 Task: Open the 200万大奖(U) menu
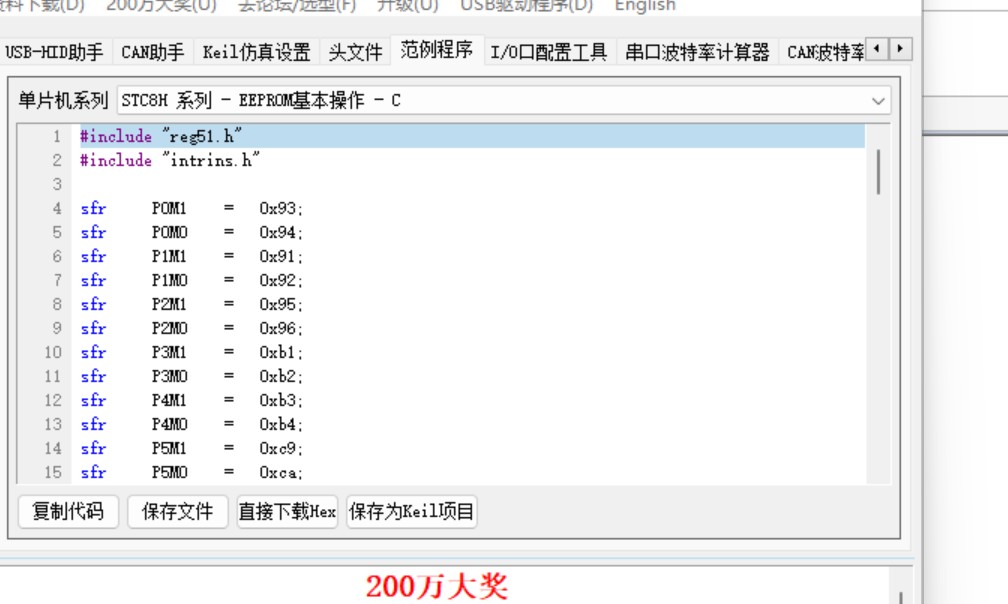(161, 6)
